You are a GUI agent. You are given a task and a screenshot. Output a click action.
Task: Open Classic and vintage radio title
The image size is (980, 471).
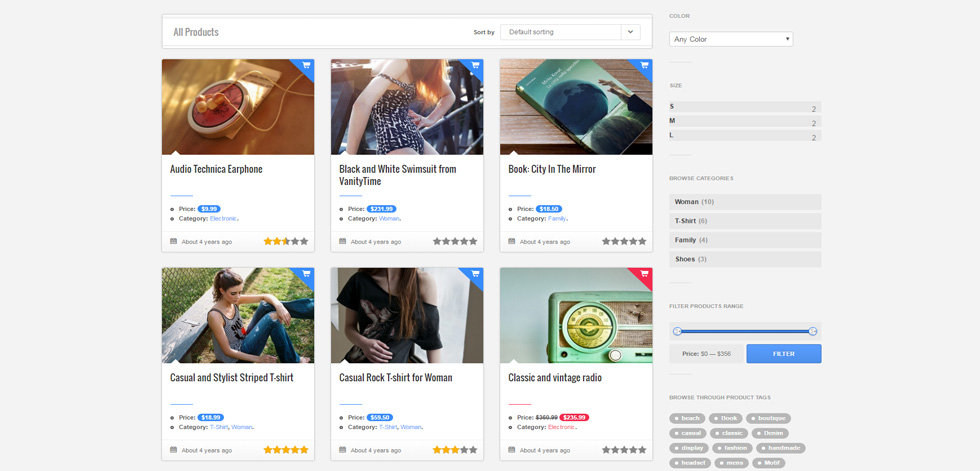point(555,378)
